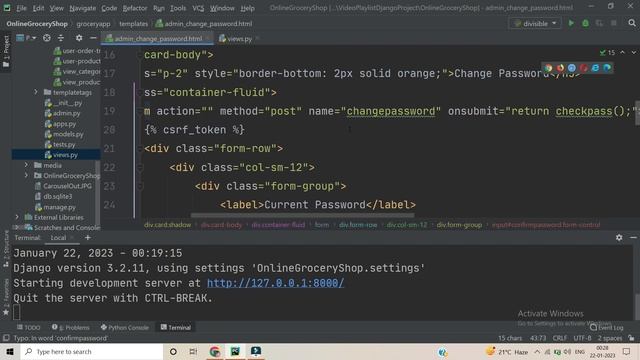Open Firefox browser preview icon in editor
Screen dimensions: 640x360
tap(560, 68)
